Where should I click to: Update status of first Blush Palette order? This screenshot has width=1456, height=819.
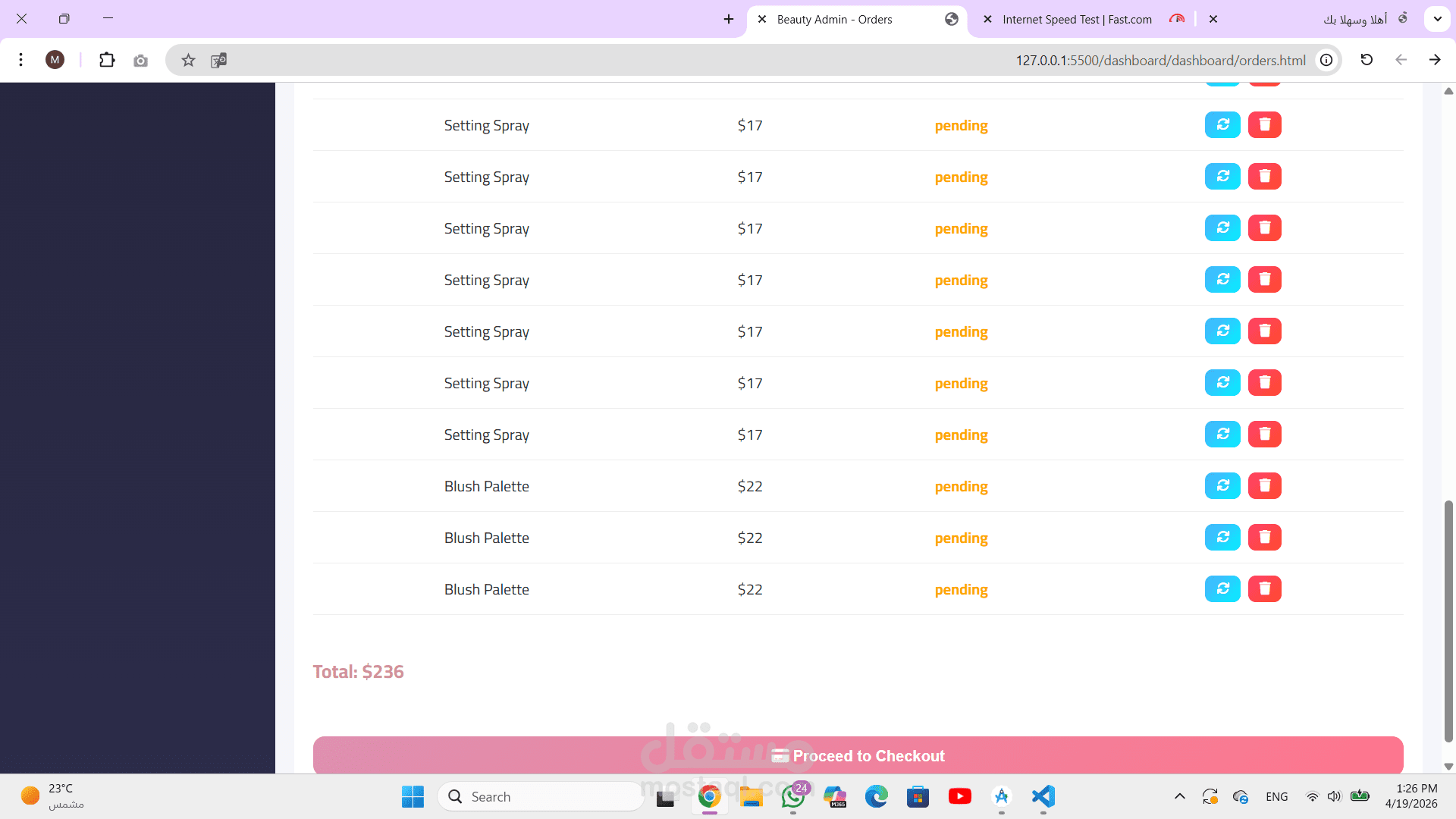(1222, 486)
